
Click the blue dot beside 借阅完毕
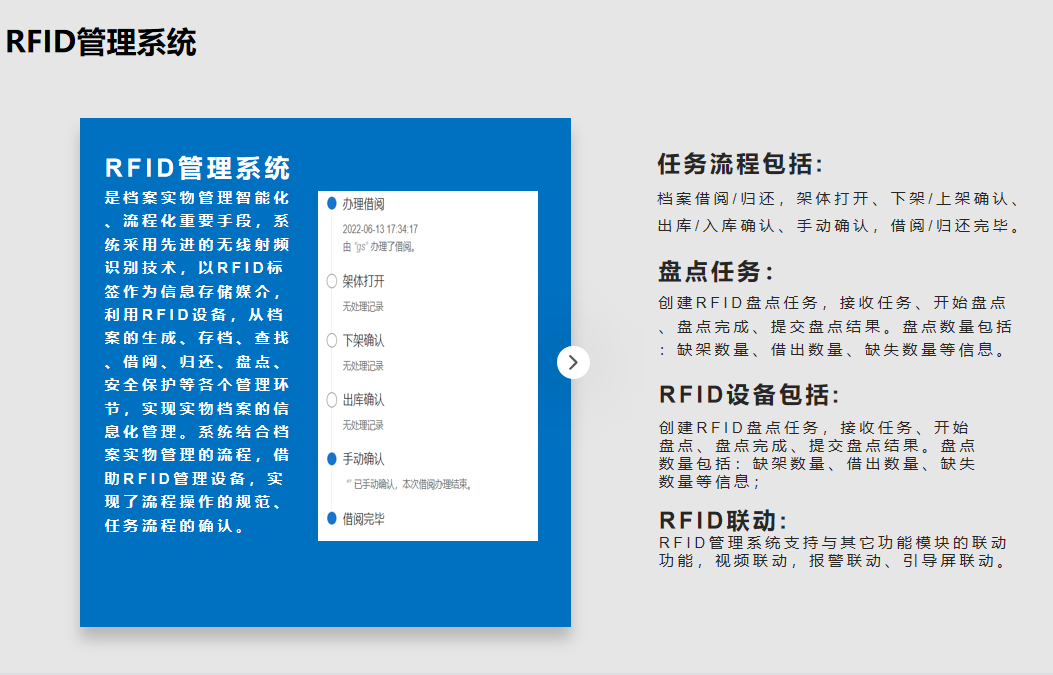click(x=331, y=518)
